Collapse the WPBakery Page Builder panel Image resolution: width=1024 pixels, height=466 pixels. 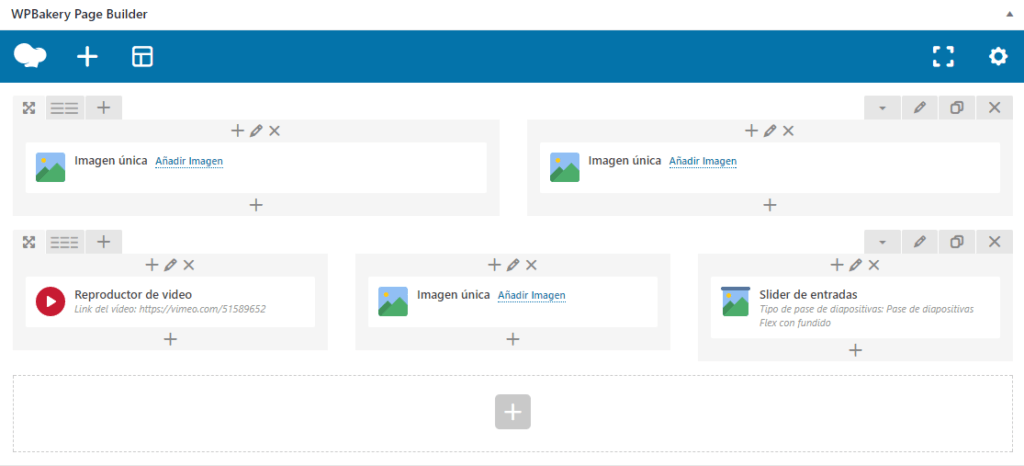(x=1009, y=15)
